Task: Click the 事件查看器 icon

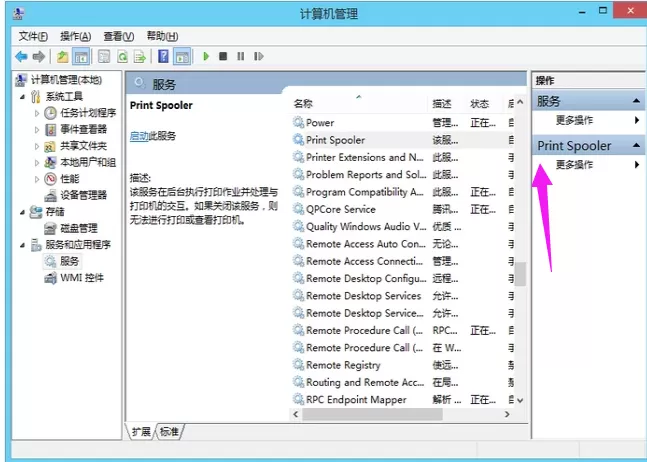Action: pos(50,130)
